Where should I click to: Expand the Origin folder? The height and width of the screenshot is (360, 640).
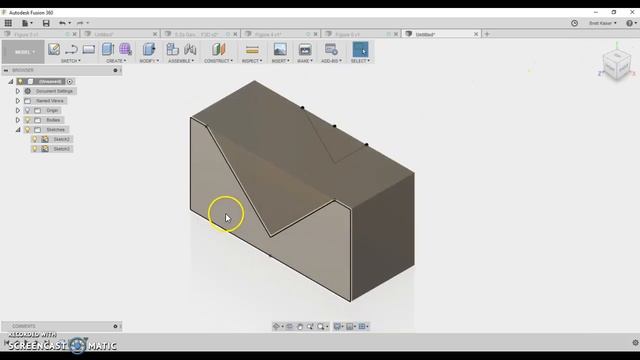point(18,110)
